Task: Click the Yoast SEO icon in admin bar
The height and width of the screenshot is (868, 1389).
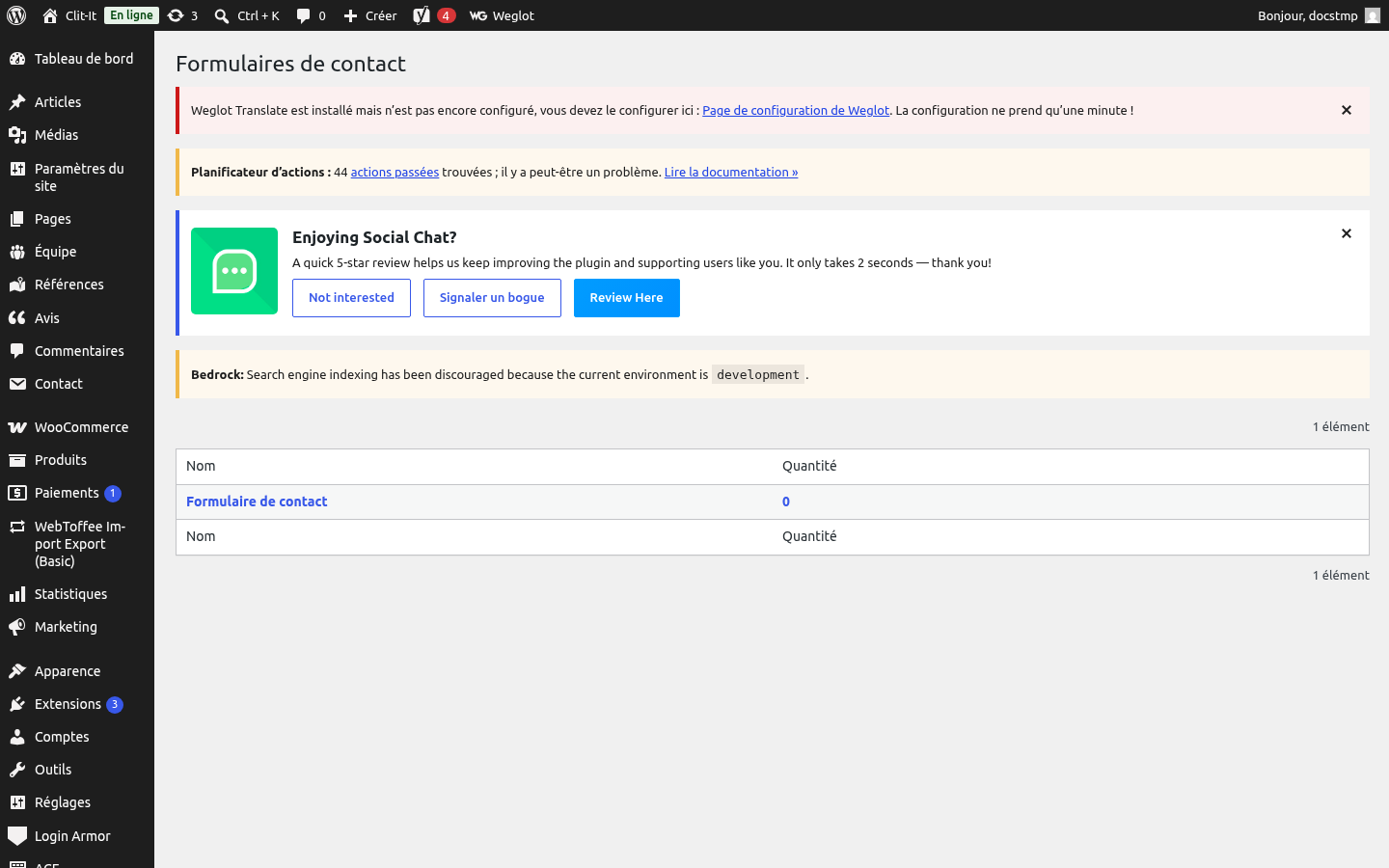Action: 422,15
